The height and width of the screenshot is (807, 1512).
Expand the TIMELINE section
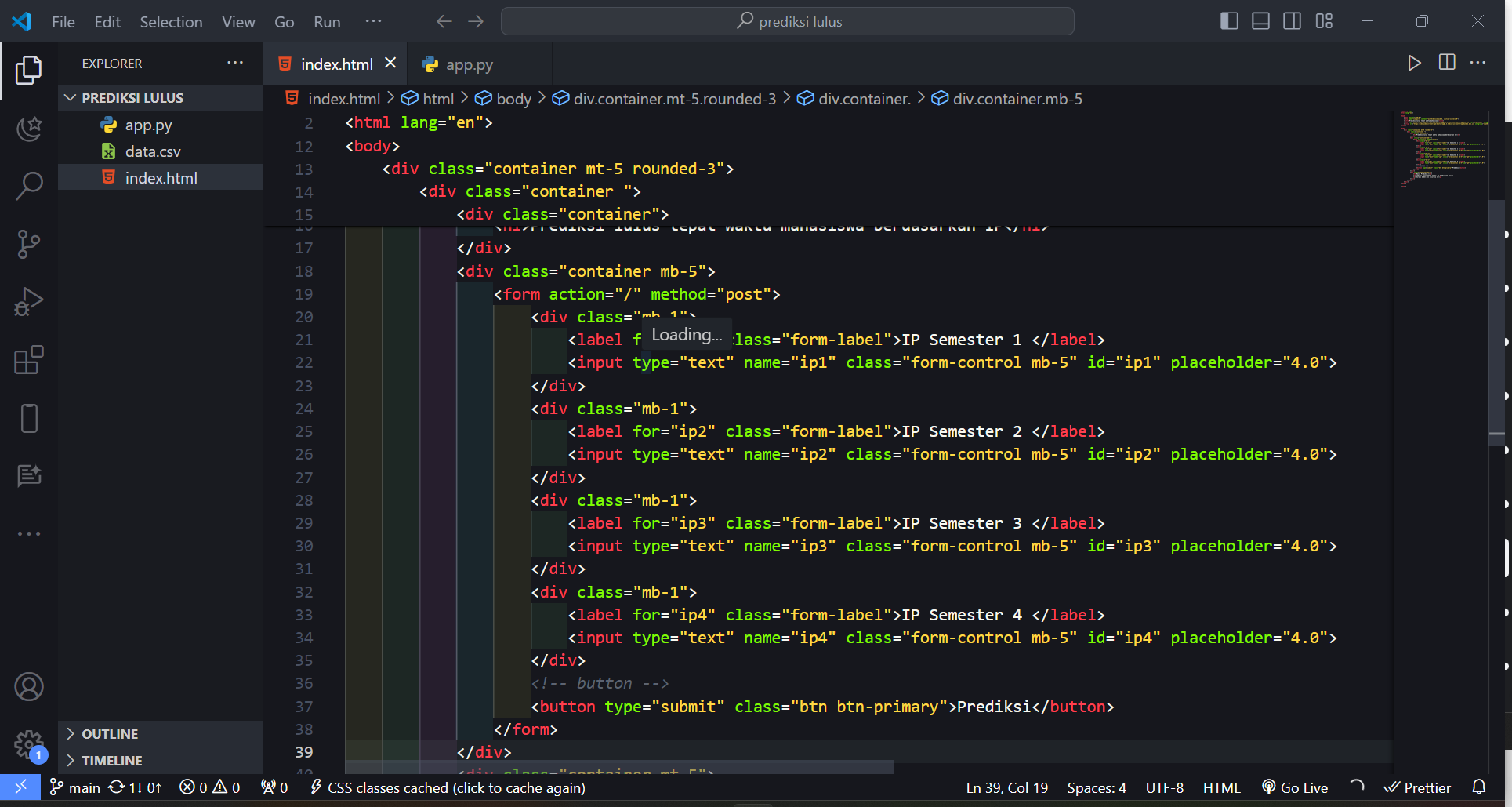point(160,761)
